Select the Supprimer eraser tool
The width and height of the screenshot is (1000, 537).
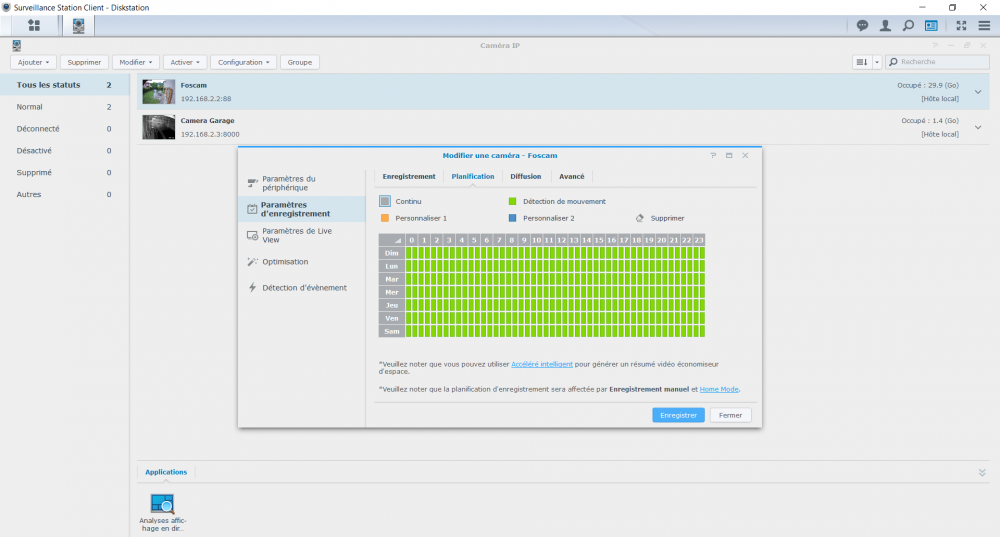click(x=641, y=217)
